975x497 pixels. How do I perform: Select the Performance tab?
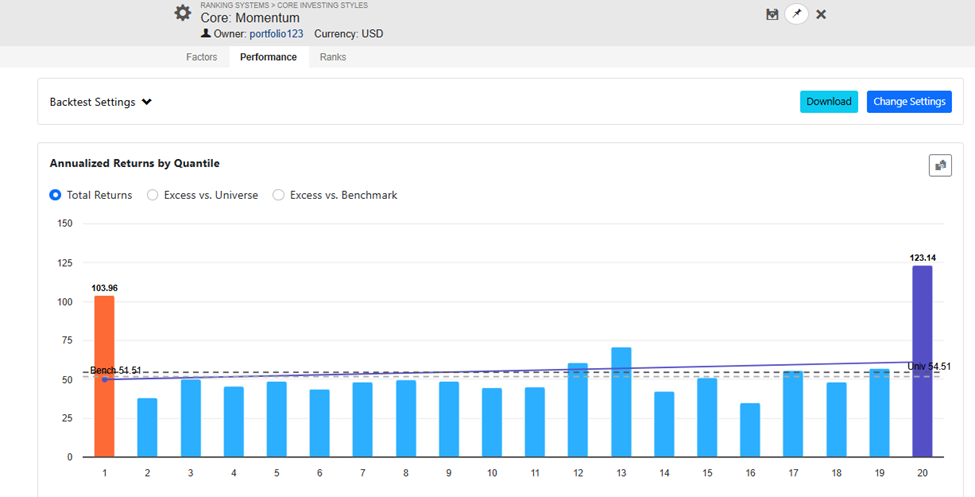coord(268,57)
